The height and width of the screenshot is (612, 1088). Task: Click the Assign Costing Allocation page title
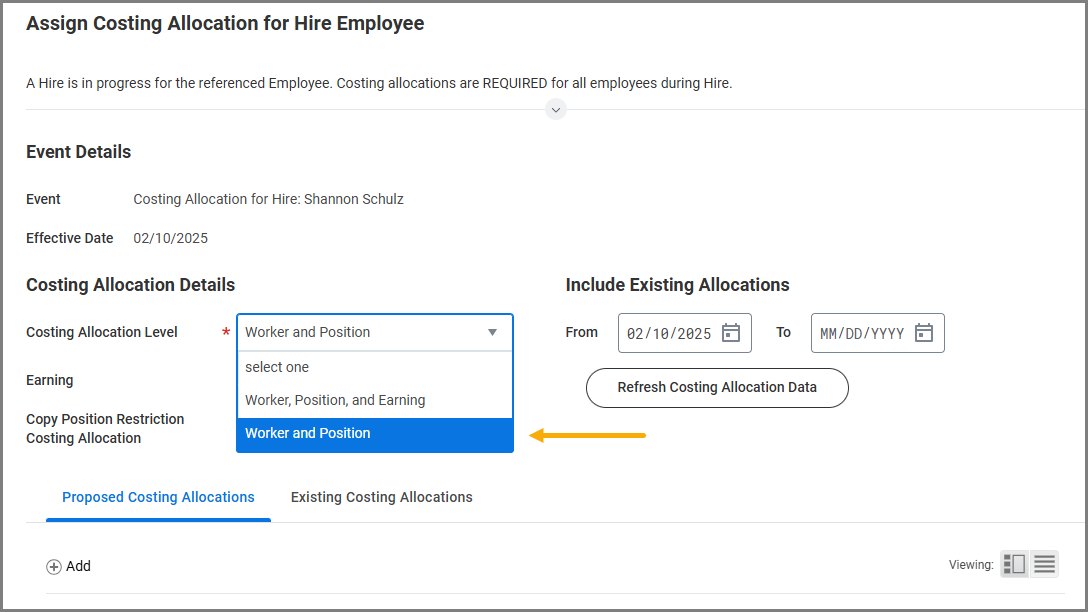coord(225,24)
